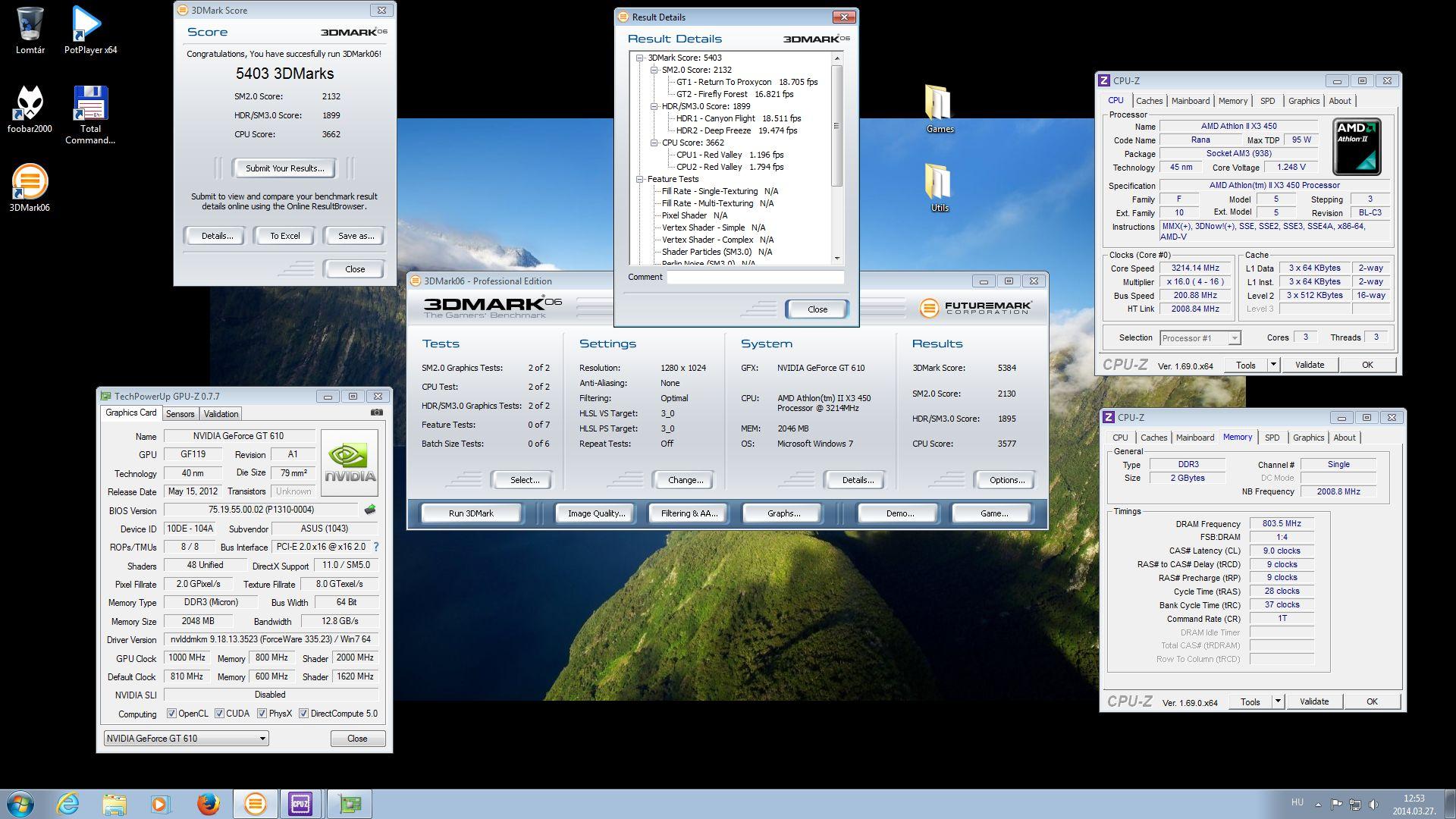Click Submit Your Results button
The width and height of the screenshot is (1456, 819).
click(284, 168)
